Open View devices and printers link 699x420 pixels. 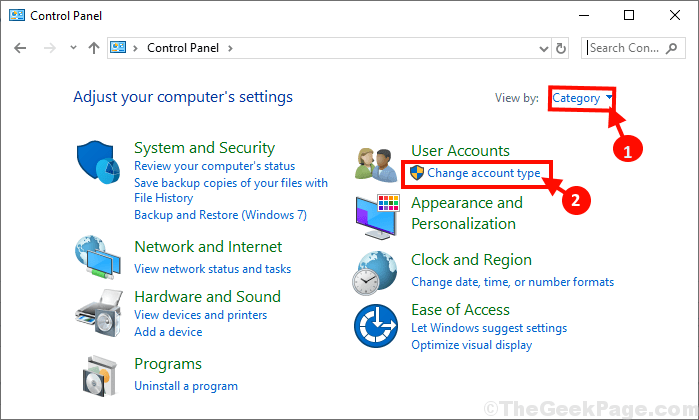[x=201, y=315]
